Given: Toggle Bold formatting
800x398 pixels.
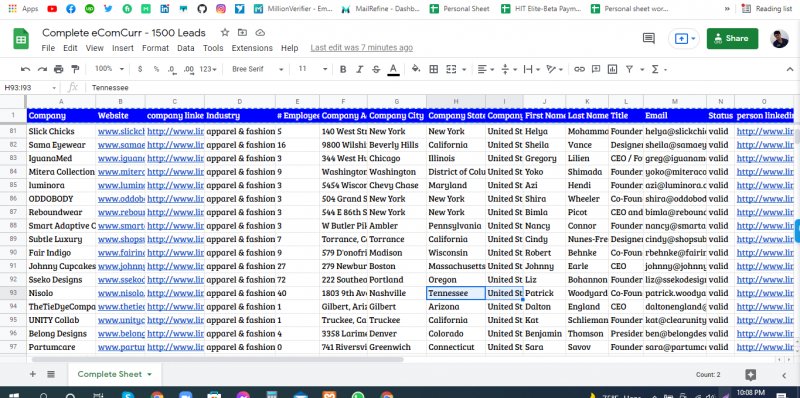Looking at the screenshot, I should click(343, 69).
